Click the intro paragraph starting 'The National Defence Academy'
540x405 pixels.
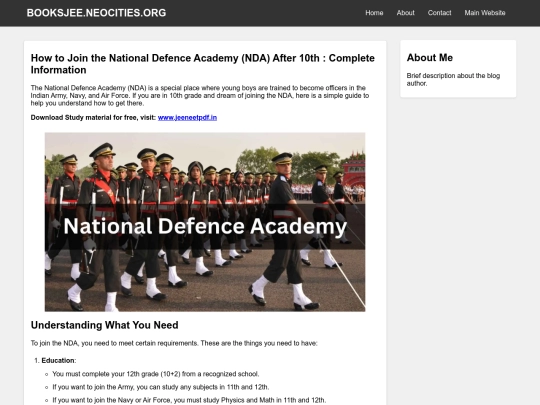[x=200, y=95]
